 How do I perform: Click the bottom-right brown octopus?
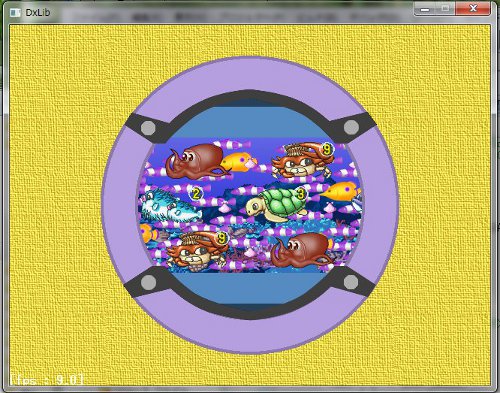(302, 250)
